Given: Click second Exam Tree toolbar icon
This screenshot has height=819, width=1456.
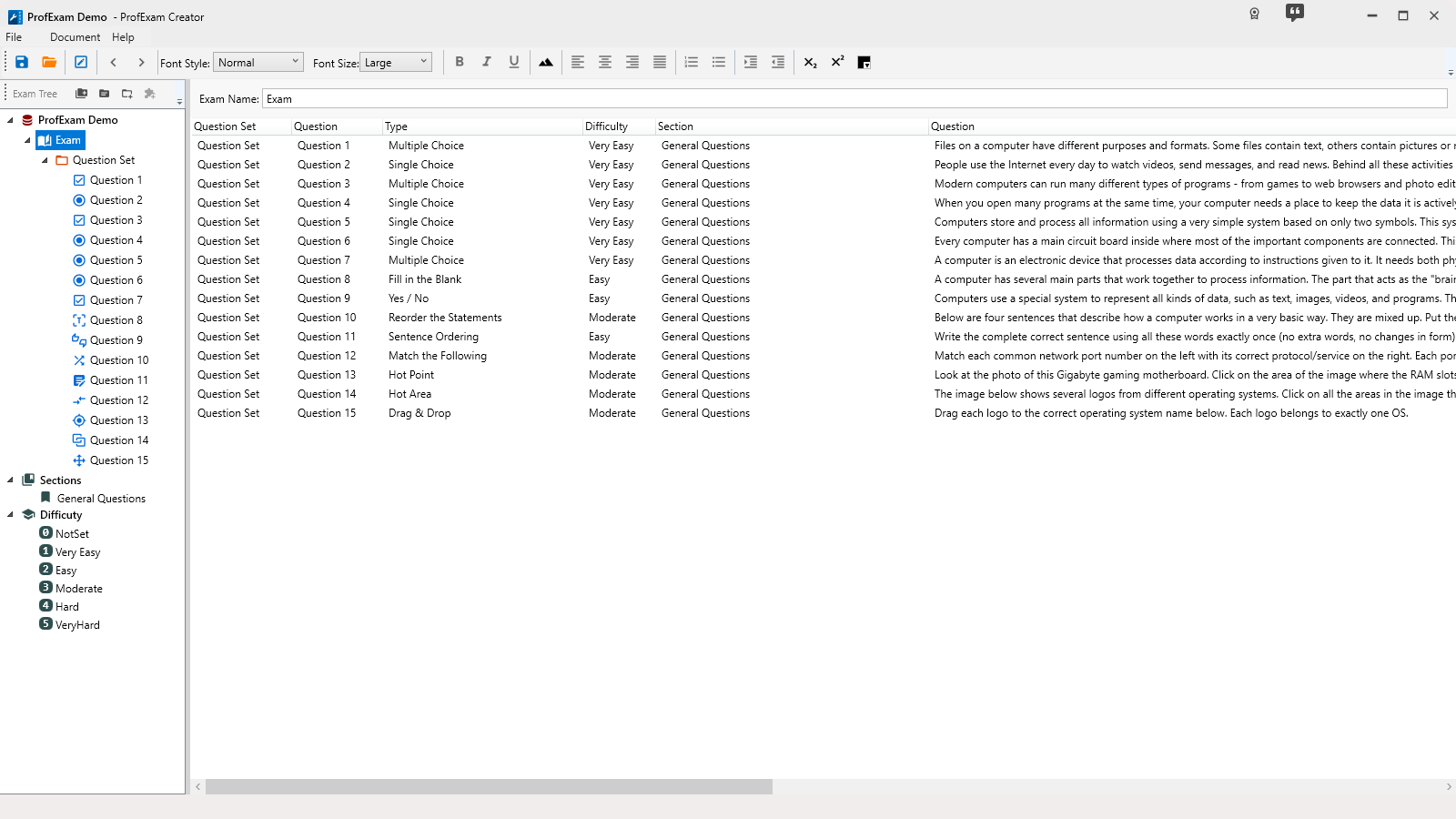Looking at the screenshot, I should (104, 94).
